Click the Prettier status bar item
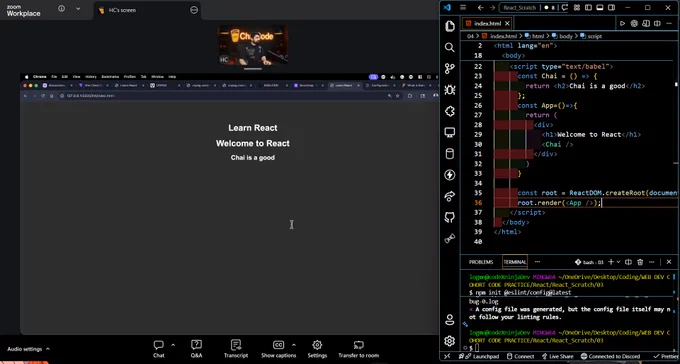Image resolution: width=680 pixels, height=364 pixels. pyautogui.click(x=666, y=357)
